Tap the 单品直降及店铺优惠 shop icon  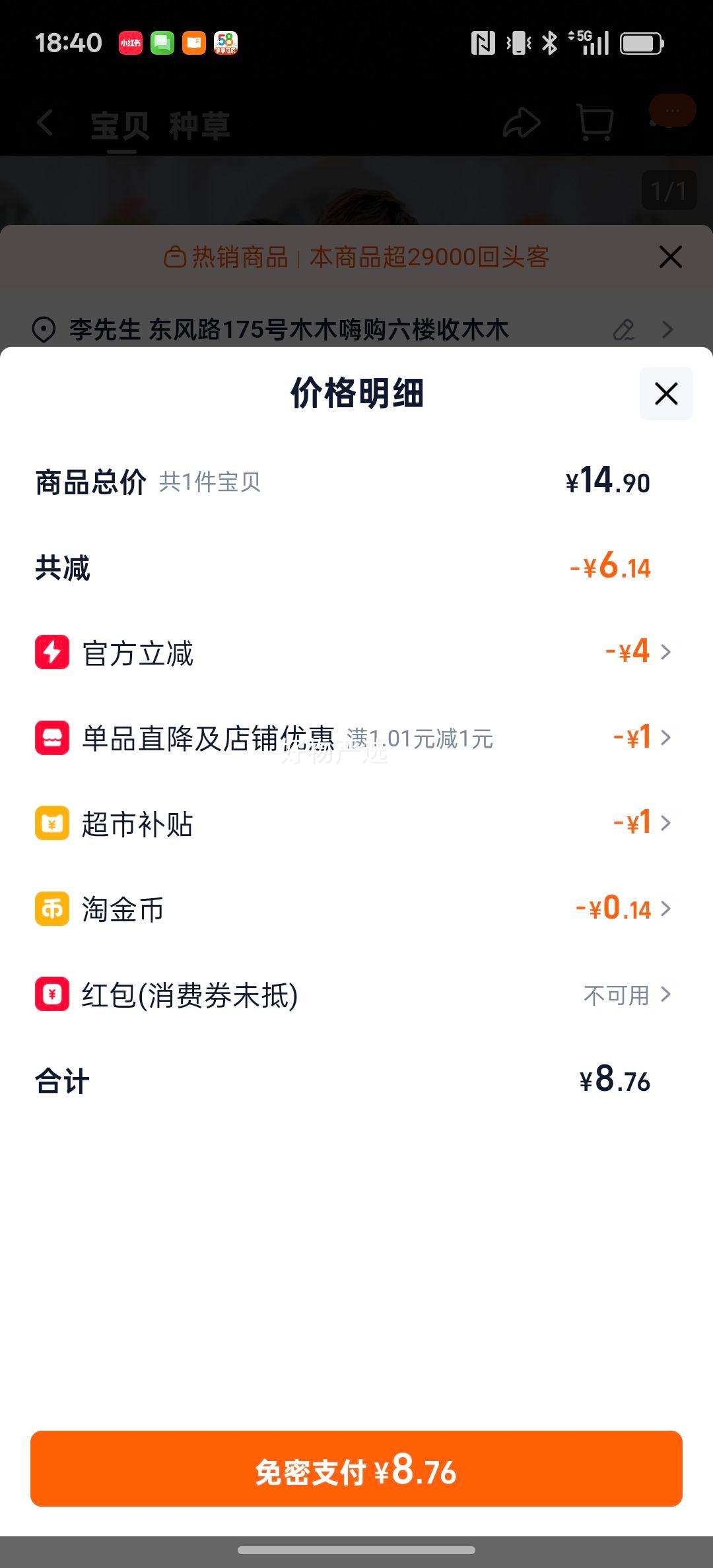tap(52, 737)
